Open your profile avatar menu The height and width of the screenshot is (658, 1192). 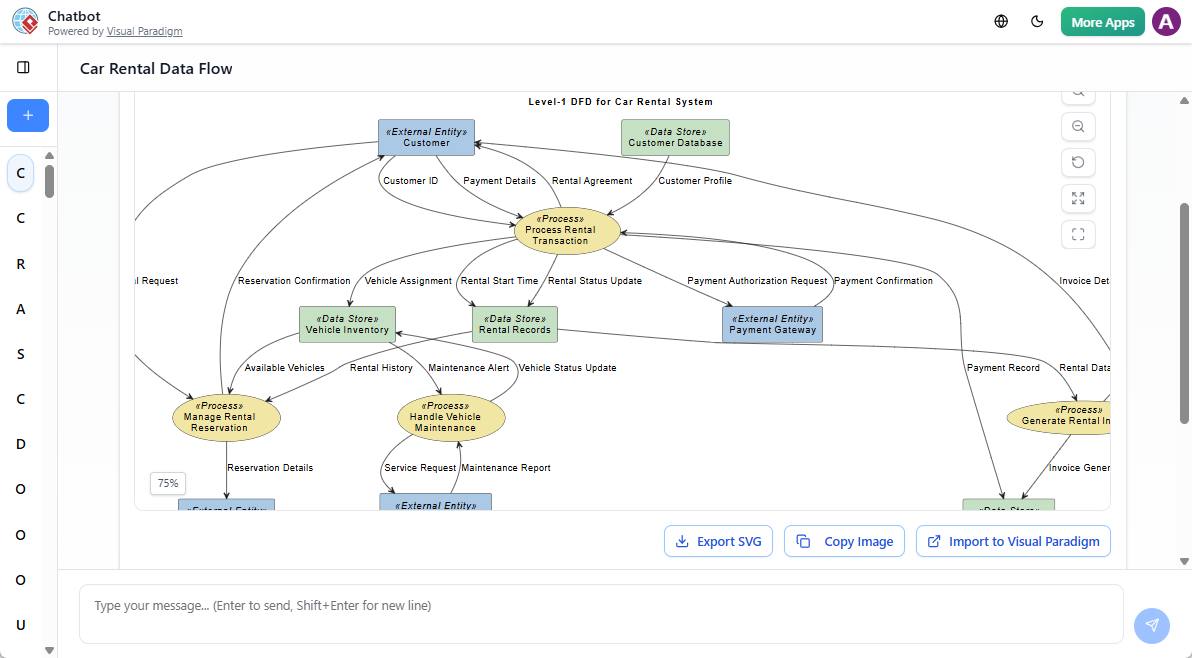click(x=1166, y=20)
